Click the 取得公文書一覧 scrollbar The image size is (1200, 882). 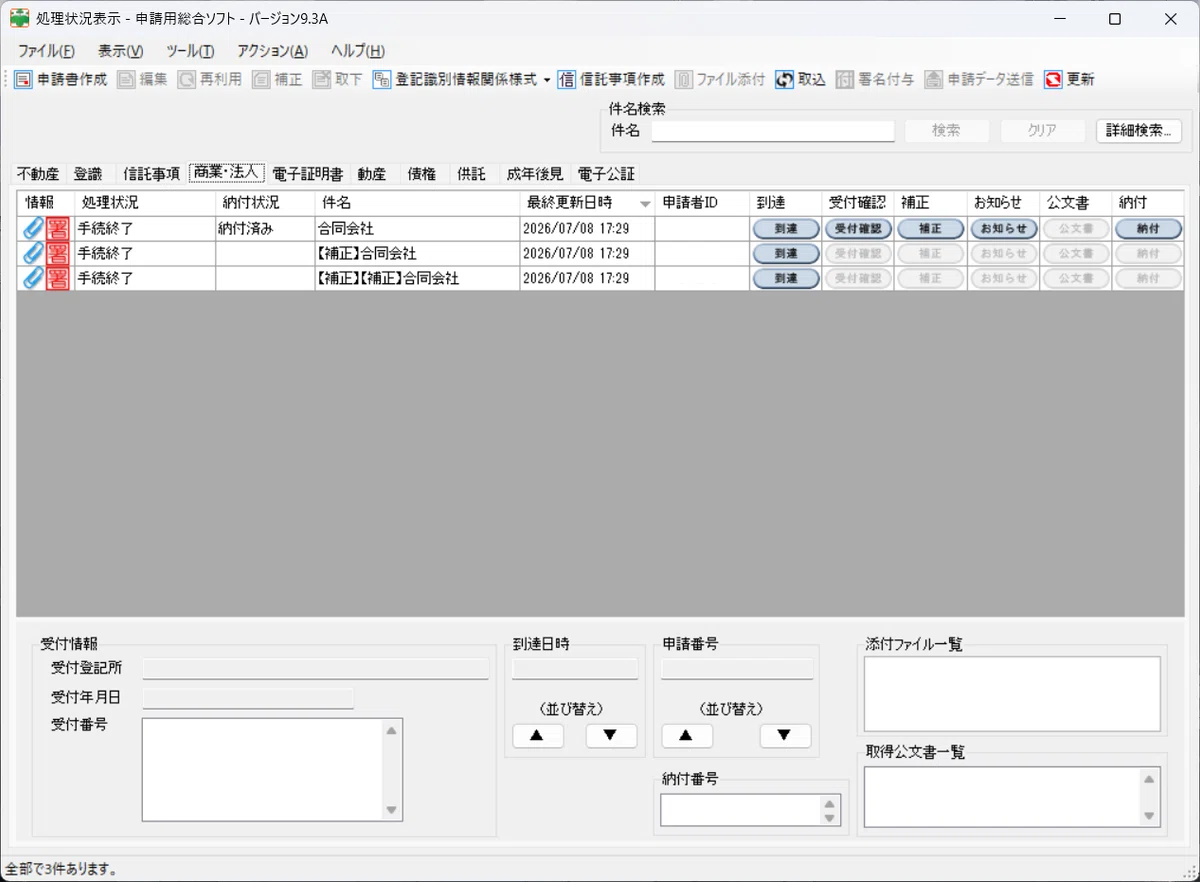coord(1150,797)
